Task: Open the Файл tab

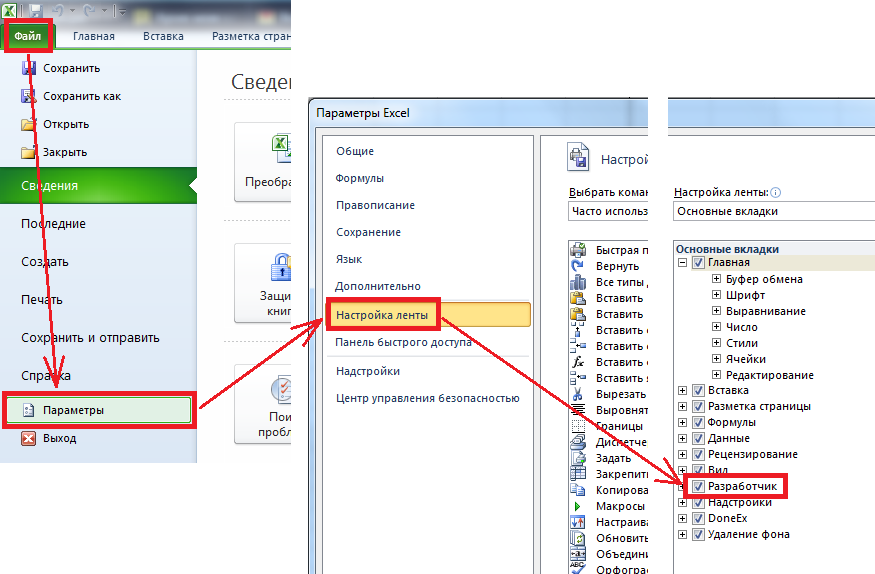Action: pyautogui.click(x=28, y=36)
